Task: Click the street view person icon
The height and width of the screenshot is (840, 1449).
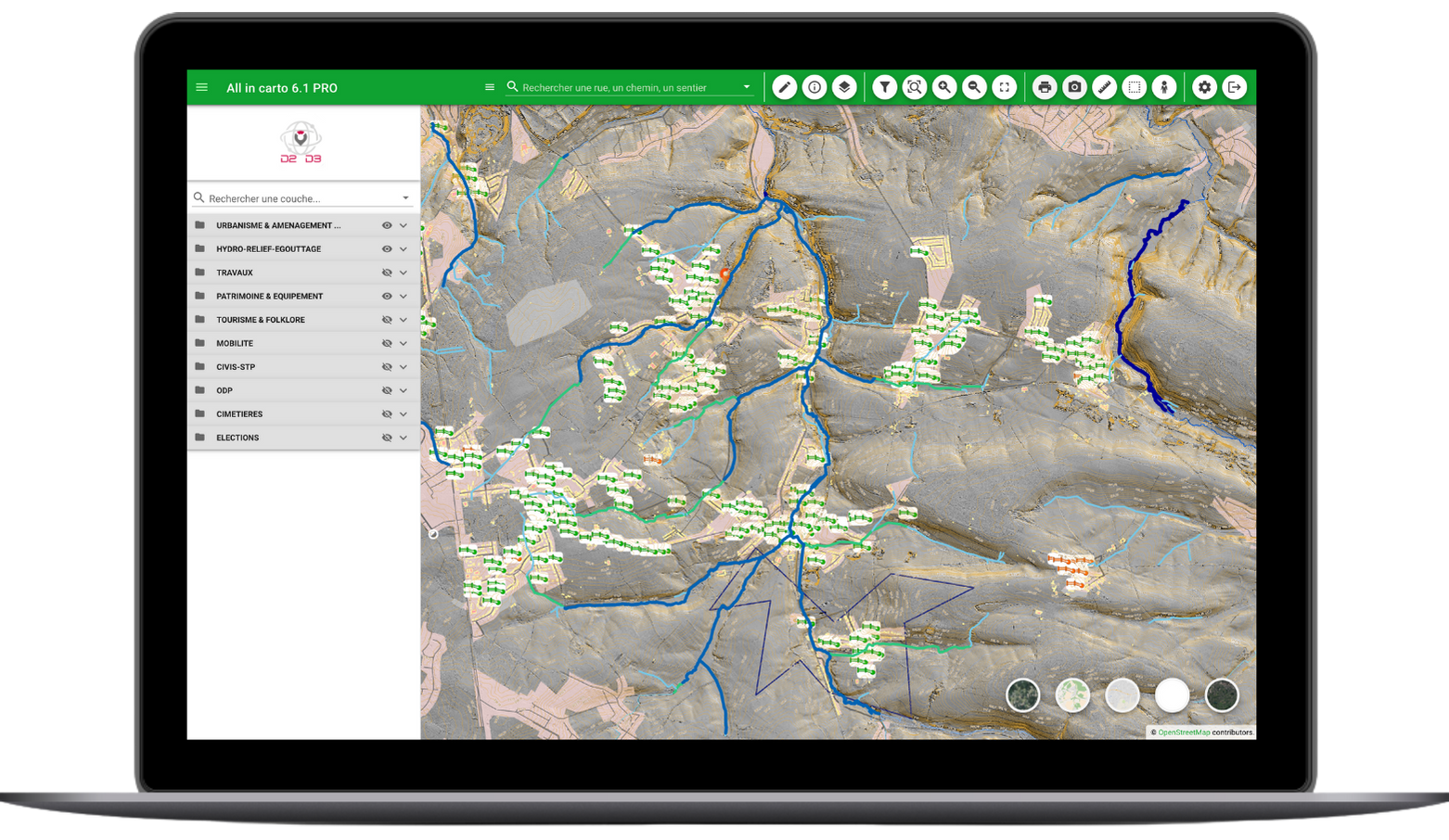Action: tap(1163, 87)
